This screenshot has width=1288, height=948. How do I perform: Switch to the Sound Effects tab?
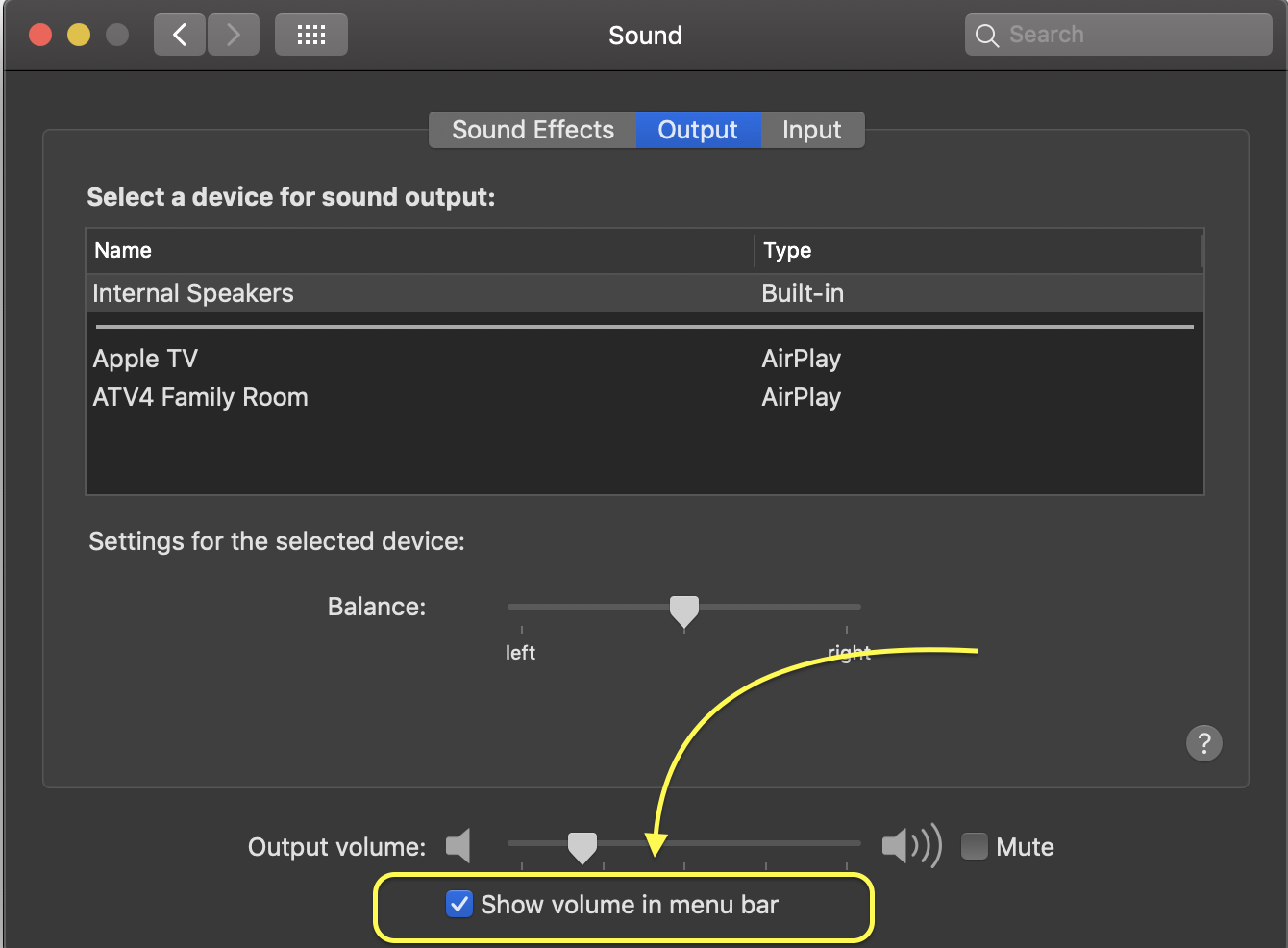point(533,129)
